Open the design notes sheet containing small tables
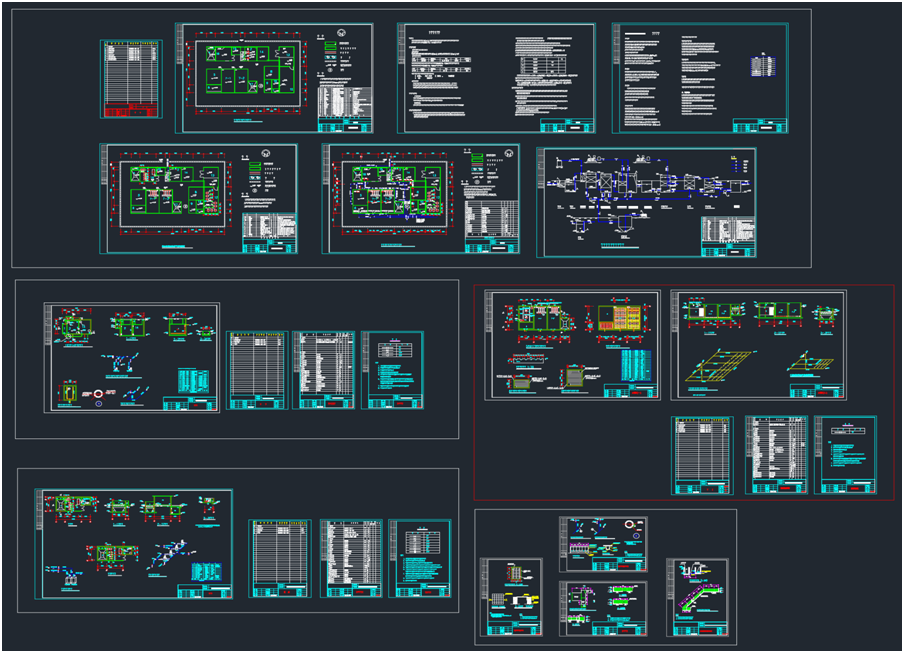Image resolution: width=904 pixels, height=653 pixels. coord(496,78)
